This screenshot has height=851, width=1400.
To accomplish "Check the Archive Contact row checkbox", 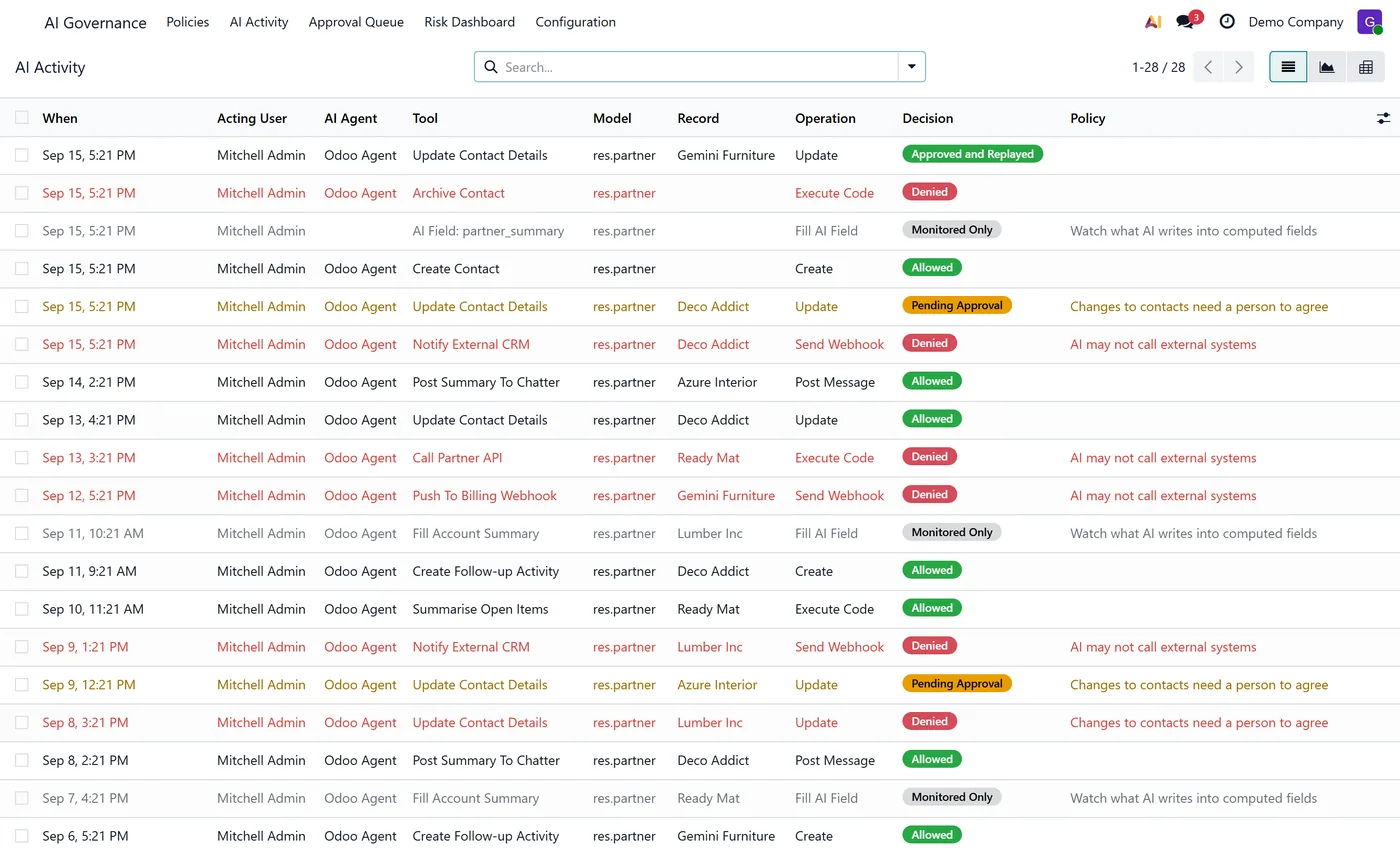I will coord(22,193).
